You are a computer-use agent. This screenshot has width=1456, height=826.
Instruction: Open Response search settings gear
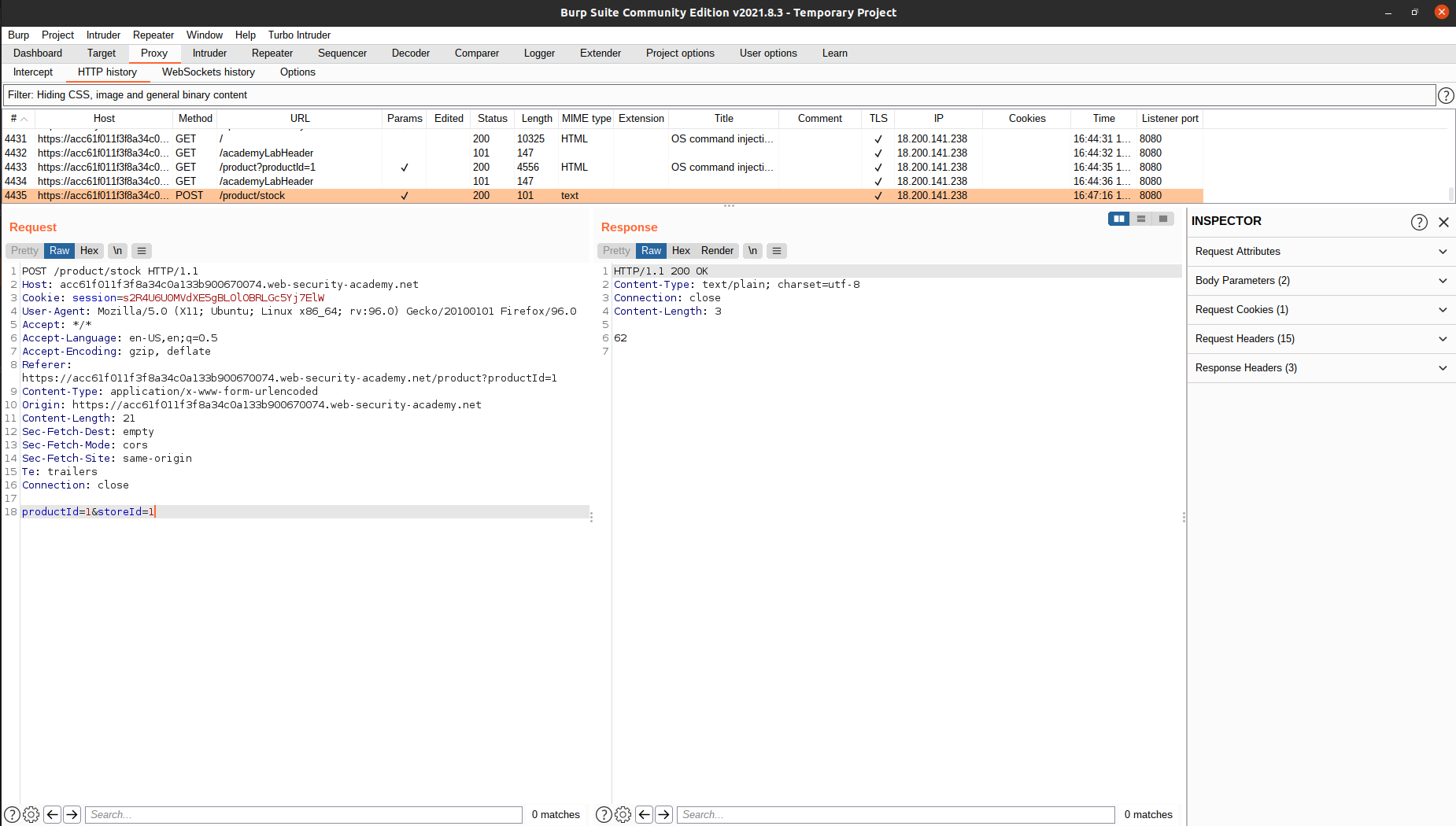pyautogui.click(x=623, y=814)
